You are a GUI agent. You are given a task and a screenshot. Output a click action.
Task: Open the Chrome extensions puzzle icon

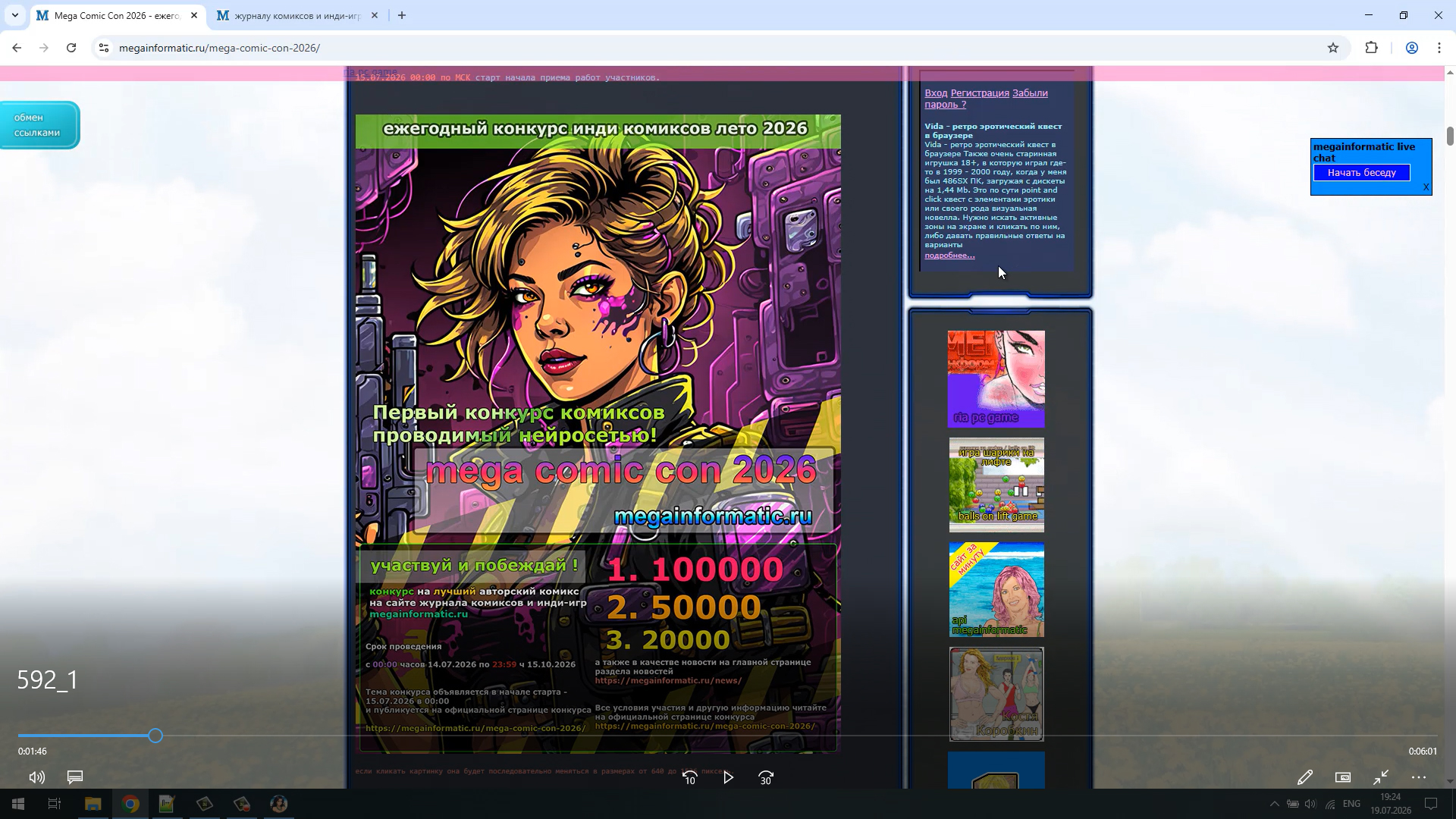pyautogui.click(x=1372, y=48)
